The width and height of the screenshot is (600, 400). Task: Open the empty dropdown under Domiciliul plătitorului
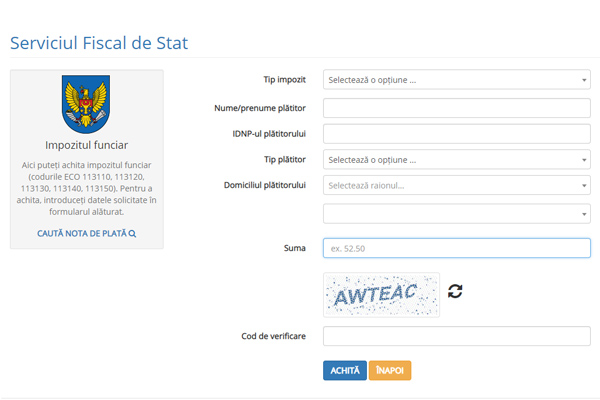point(457,214)
